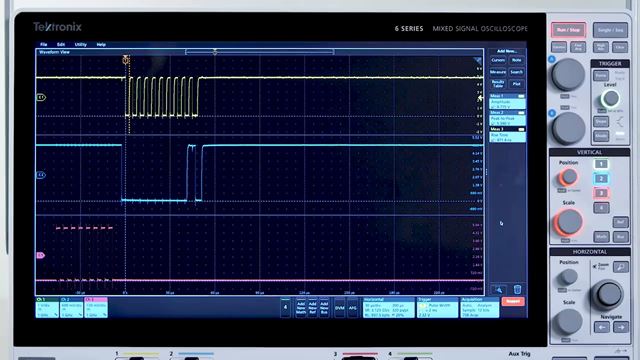This screenshot has height=360, width=640.
Task: Click the C3 waveform handle
Action: [x=41, y=255]
